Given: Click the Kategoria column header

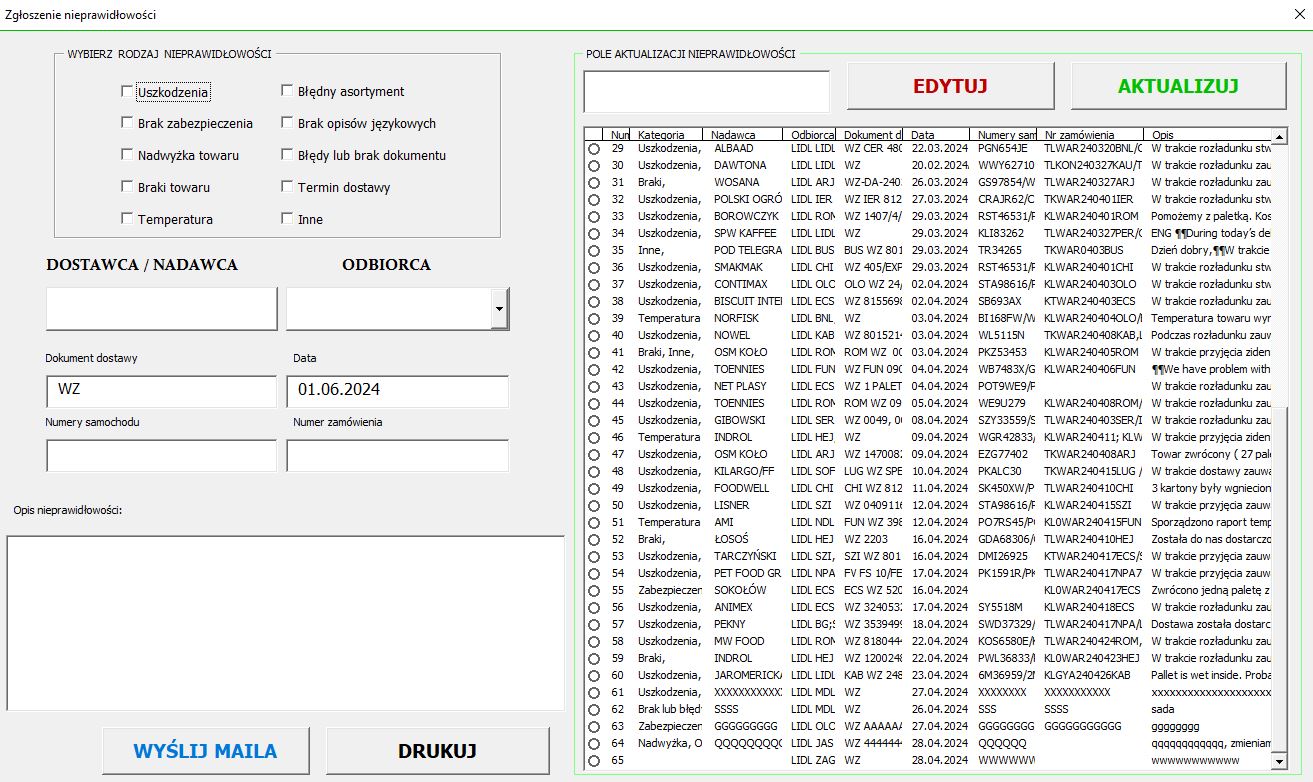Looking at the screenshot, I should pos(667,134).
